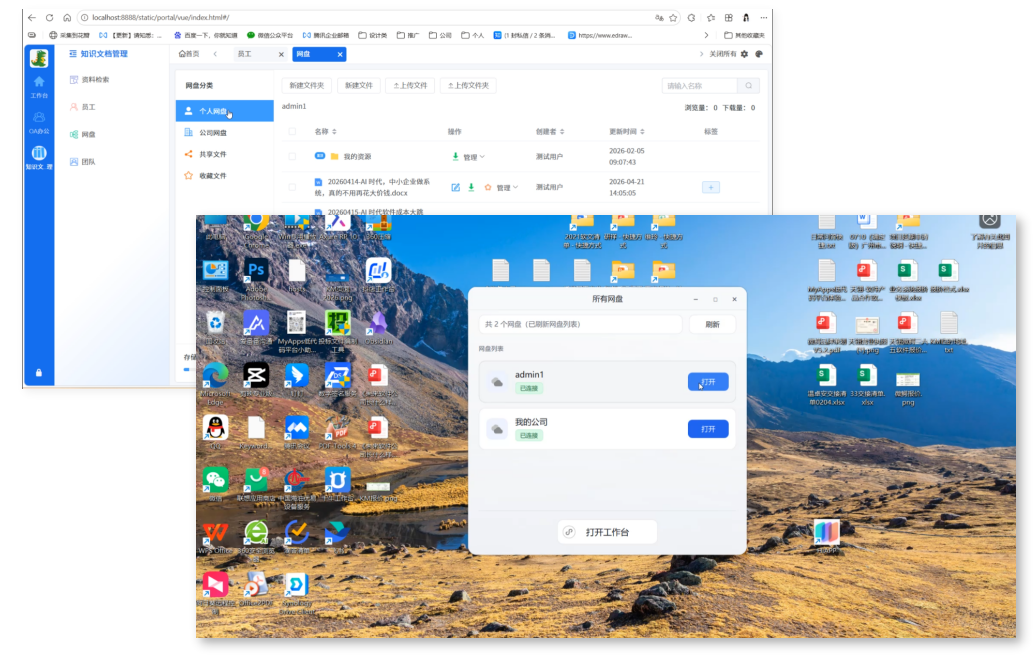The width and height of the screenshot is (1036, 657).
Task: Open the 工作台 home icon in sidebar
Action: tap(39, 82)
